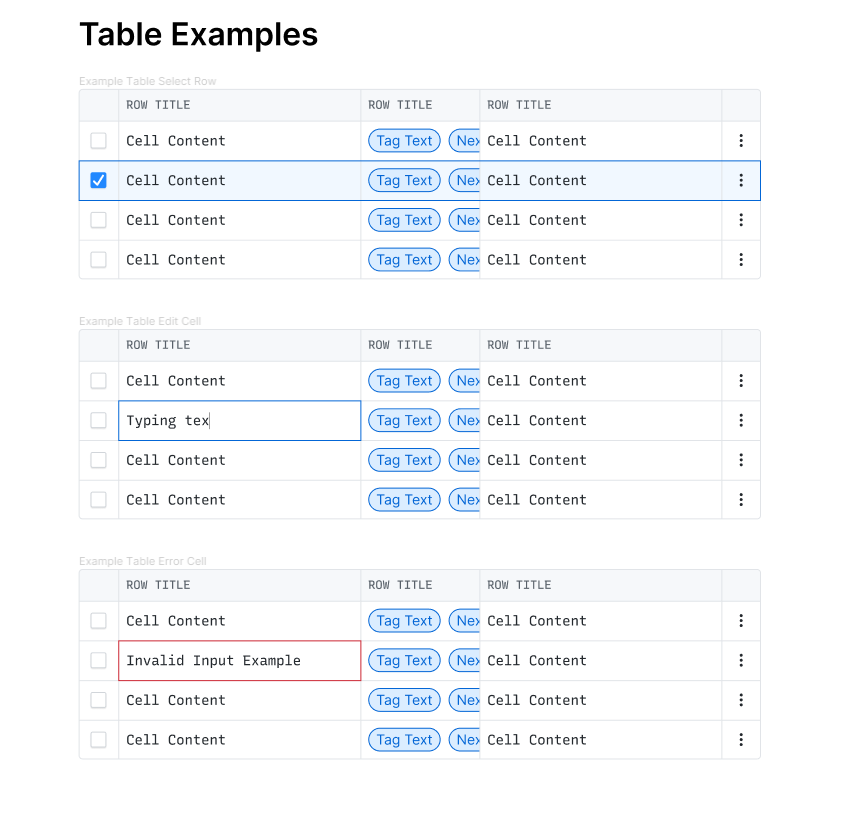Open three-dot menu on last row of Error table
This screenshot has height=813, width=847.
[x=741, y=740]
